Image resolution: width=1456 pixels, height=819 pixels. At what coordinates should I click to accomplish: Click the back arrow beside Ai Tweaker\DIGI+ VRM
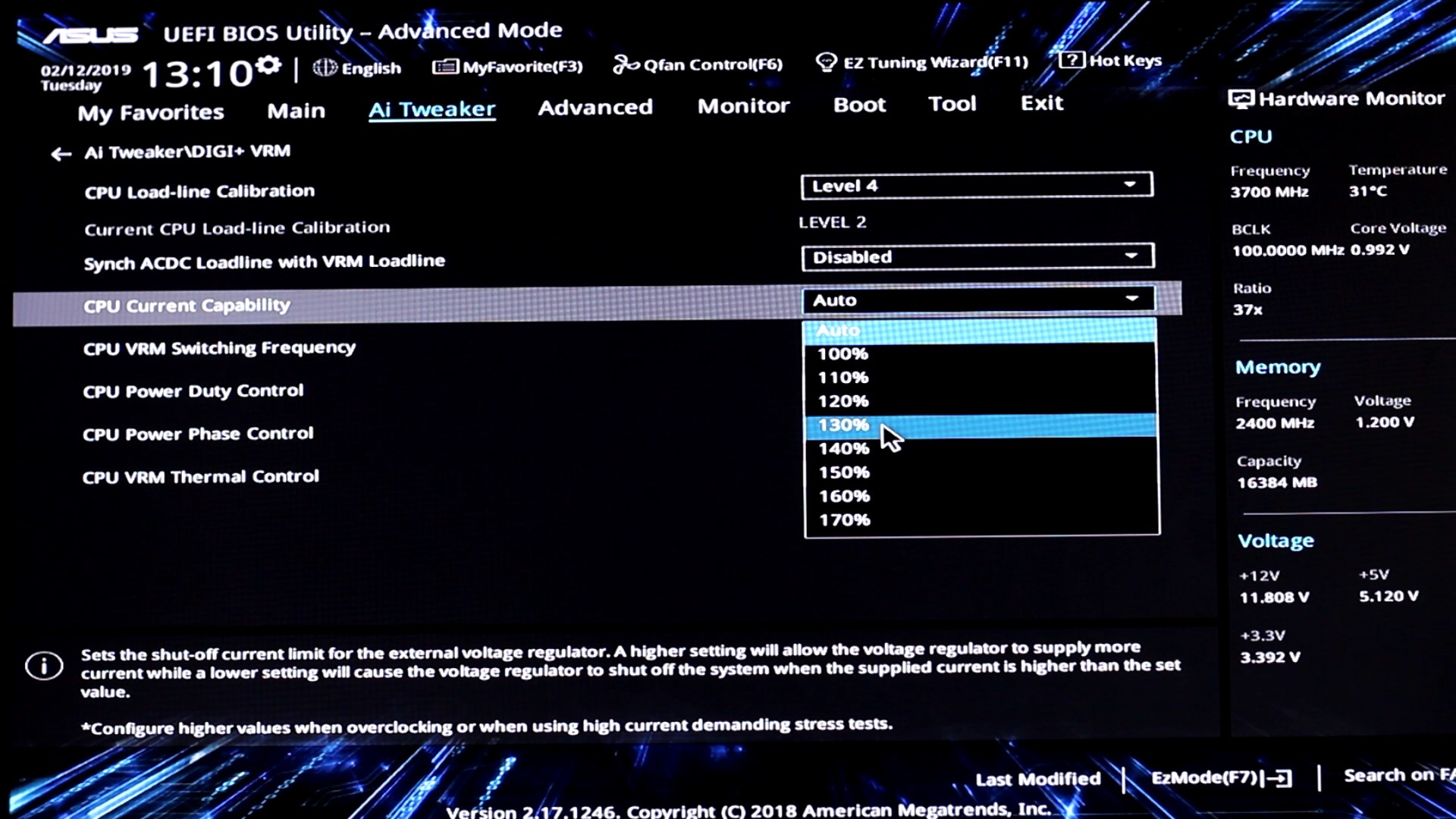point(61,154)
